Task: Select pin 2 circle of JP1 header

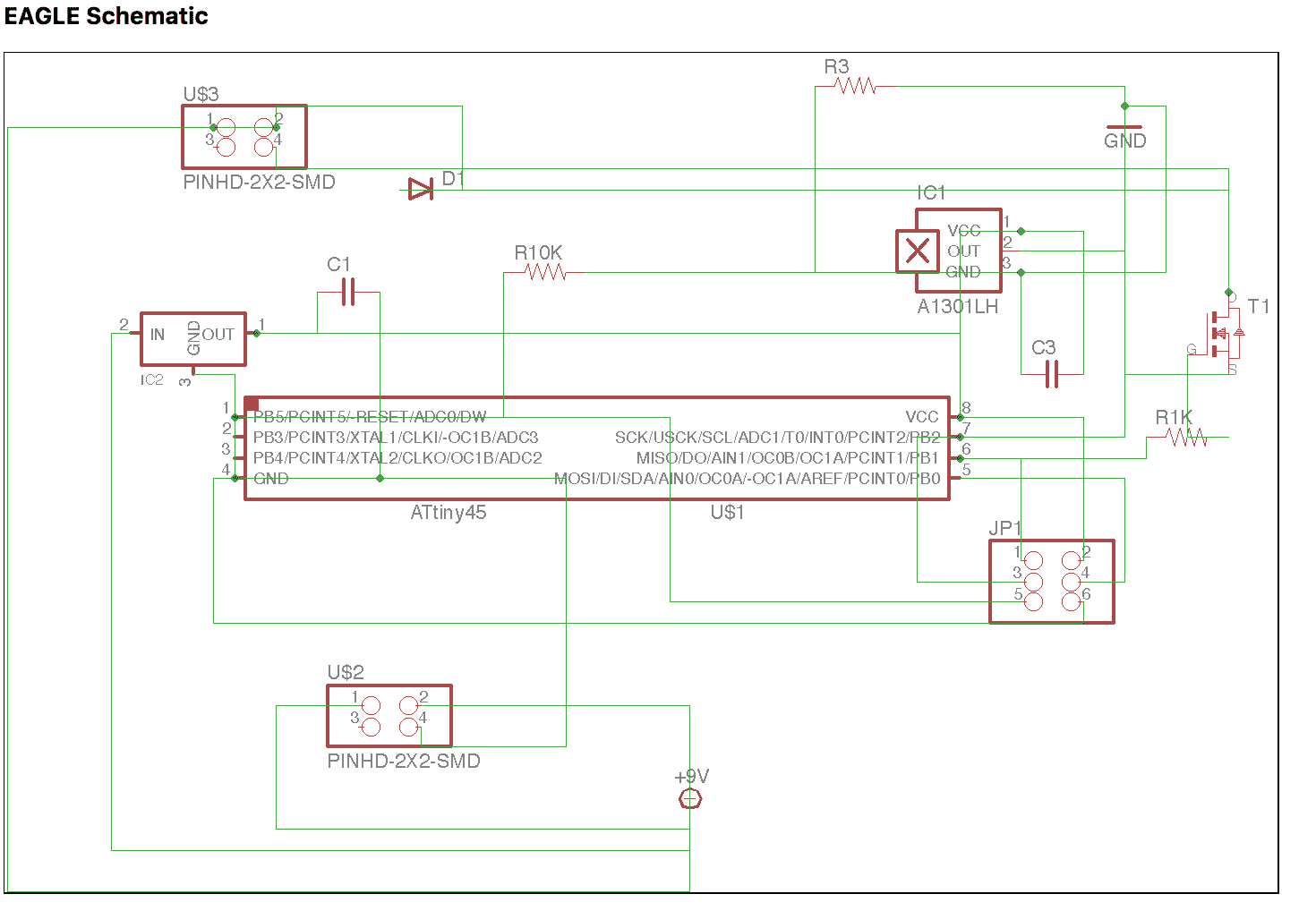Action: tap(1071, 561)
